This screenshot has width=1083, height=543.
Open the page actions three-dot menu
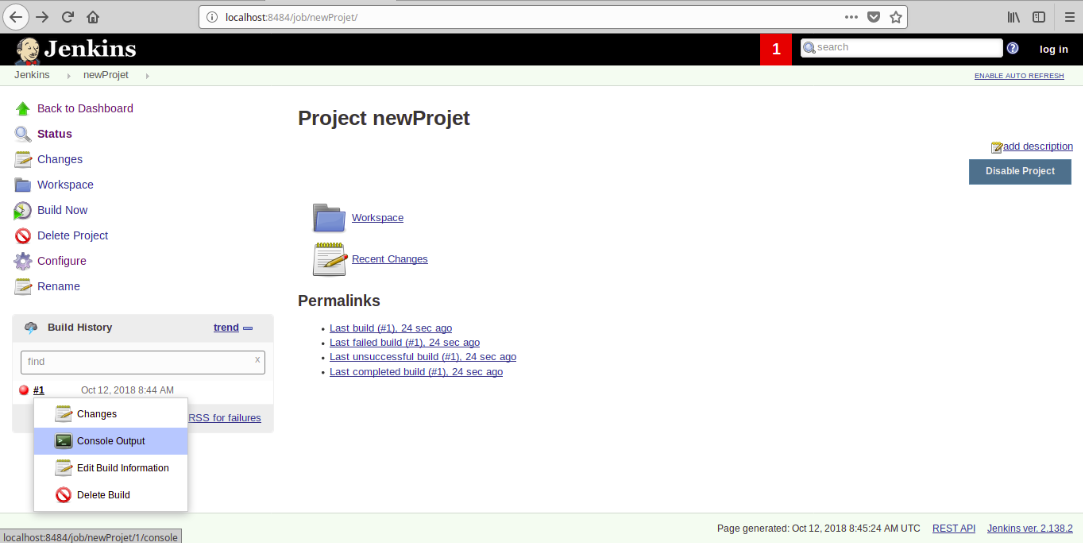pos(851,17)
